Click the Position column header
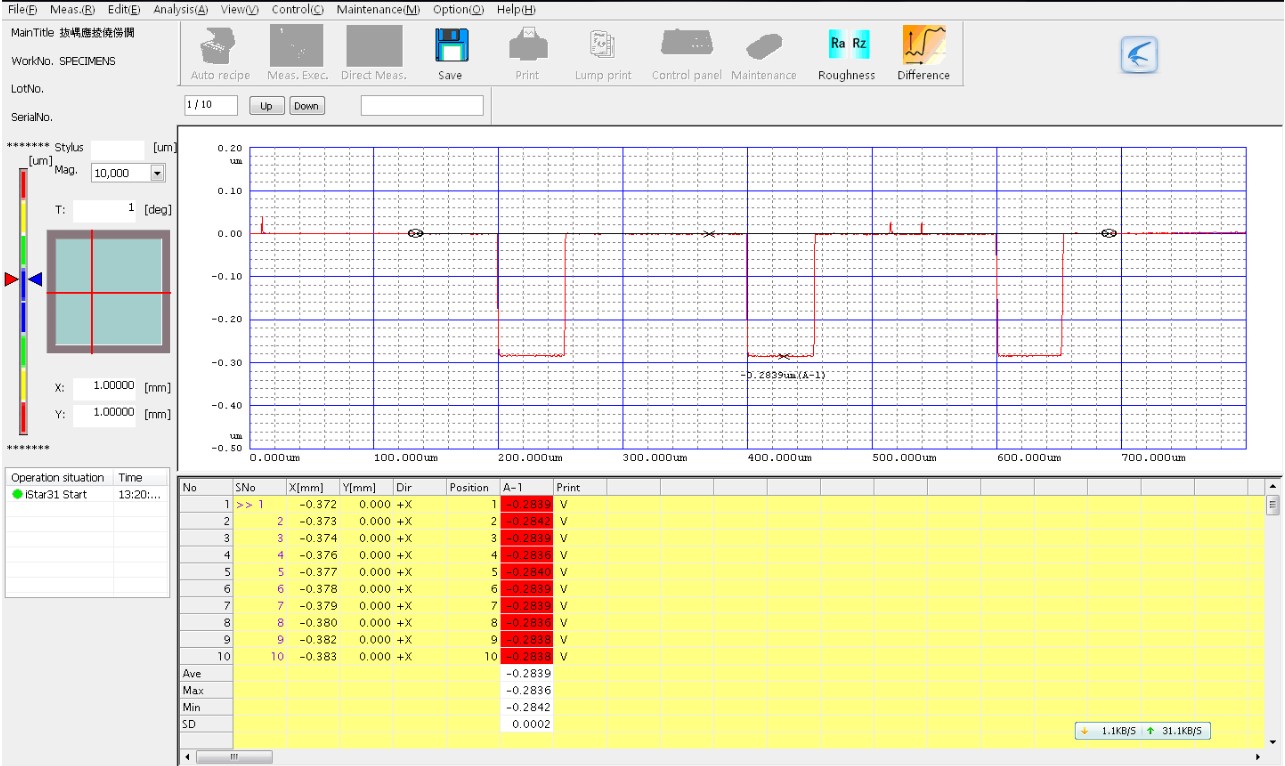The image size is (1285, 766). tap(472, 487)
